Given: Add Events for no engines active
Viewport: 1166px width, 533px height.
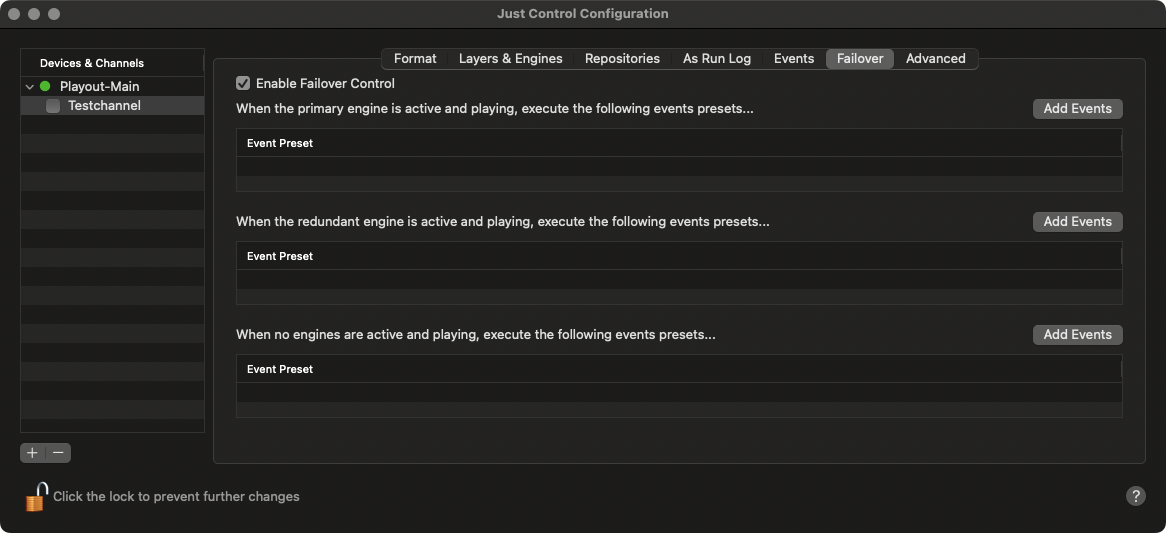Looking at the screenshot, I should 1078,335.
